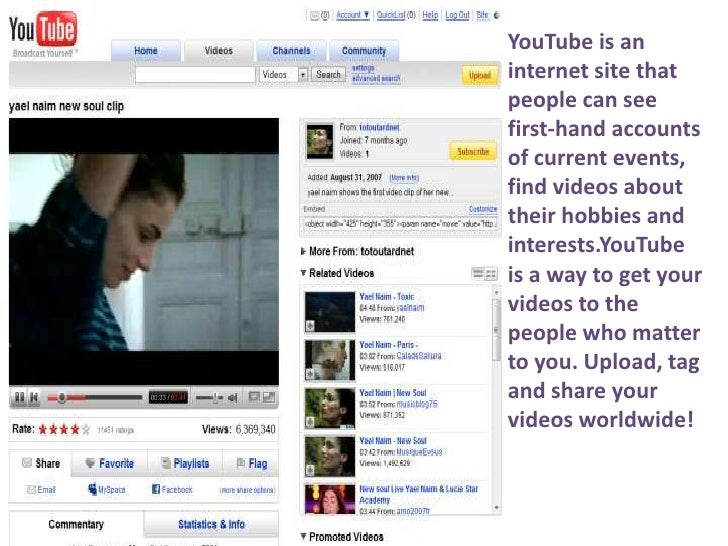Go to the Community tab
Image resolution: width=728 pixels, height=546 pixels.
[x=364, y=51]
